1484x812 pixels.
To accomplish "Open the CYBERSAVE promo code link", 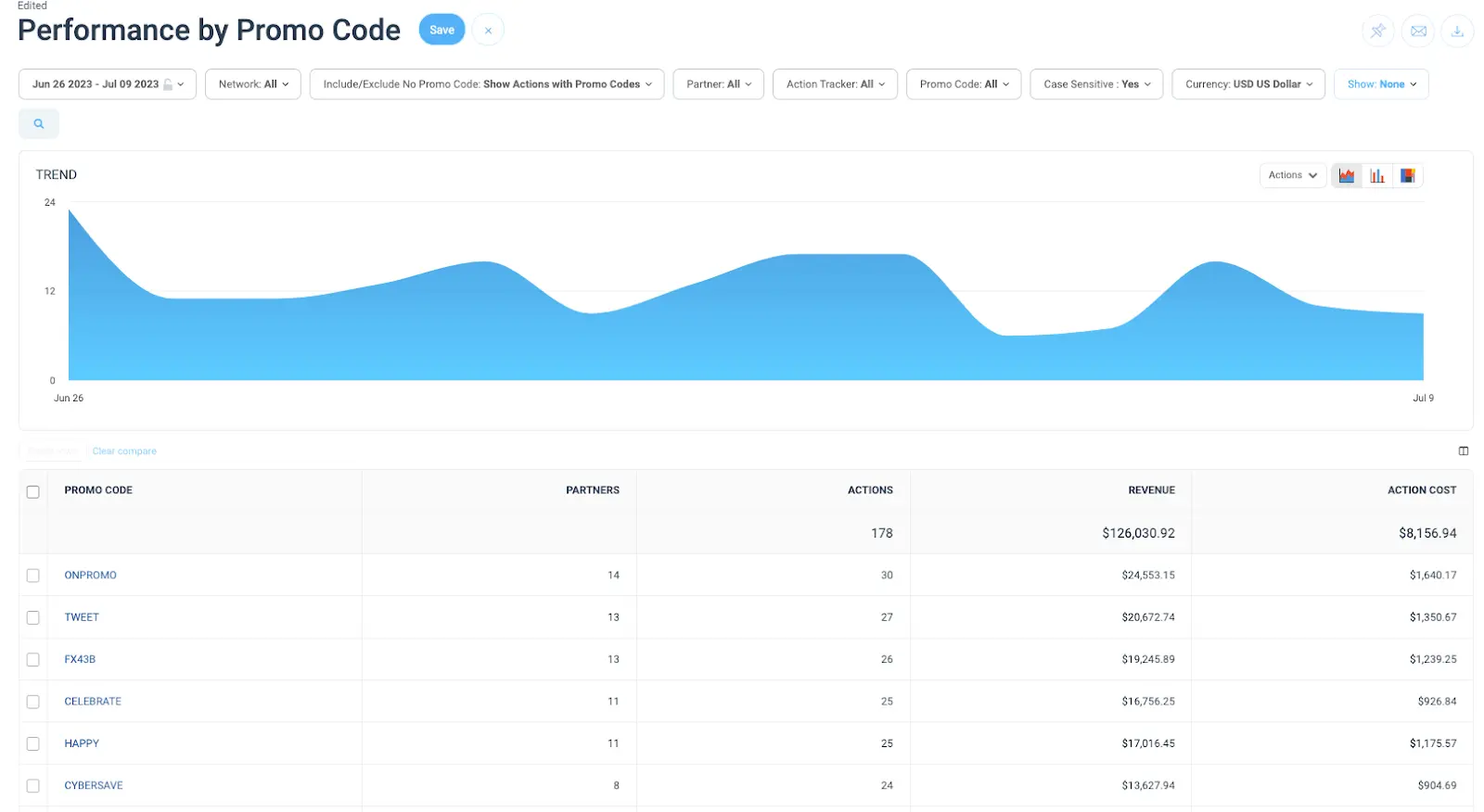I will (94, 785).
